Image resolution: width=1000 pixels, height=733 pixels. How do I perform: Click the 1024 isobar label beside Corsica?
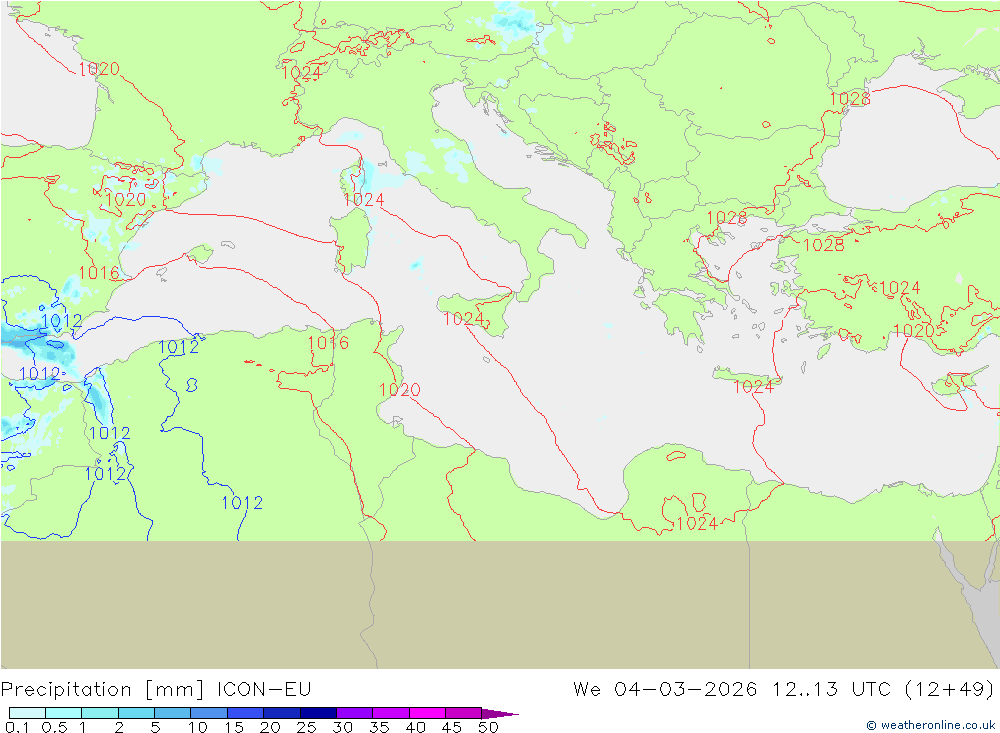364,200
